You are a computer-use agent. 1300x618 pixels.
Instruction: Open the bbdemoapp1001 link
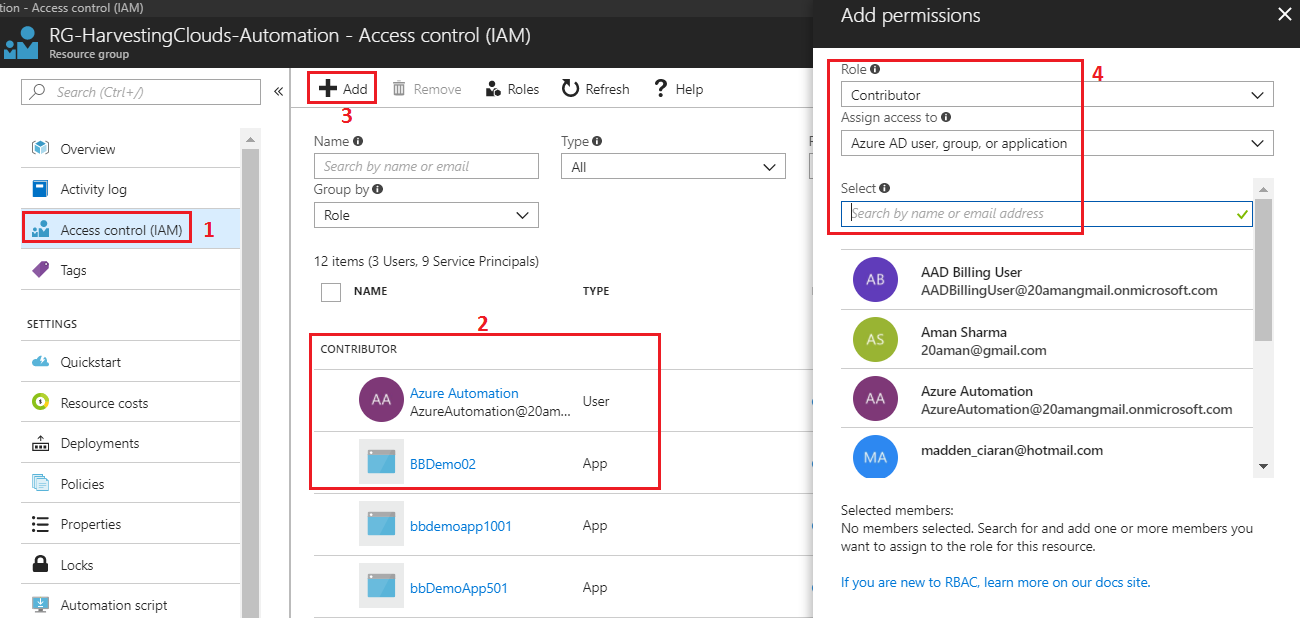(461, 526)
